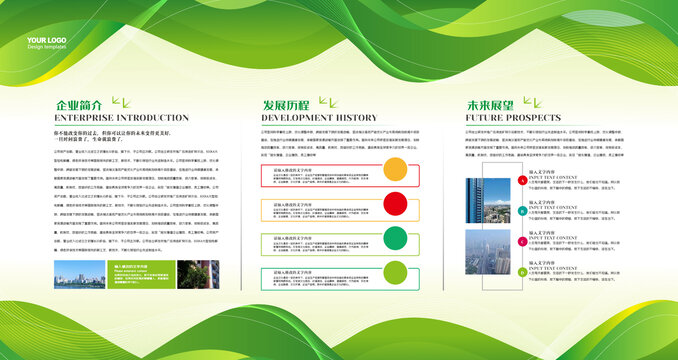The image size is (678, 360).
Task: Click the light green circle marker
Action: point(395,273)
